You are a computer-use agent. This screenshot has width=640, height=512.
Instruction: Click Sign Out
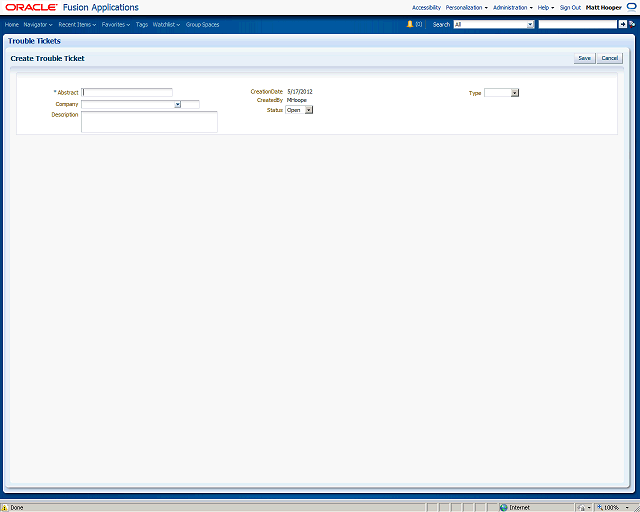570,7
